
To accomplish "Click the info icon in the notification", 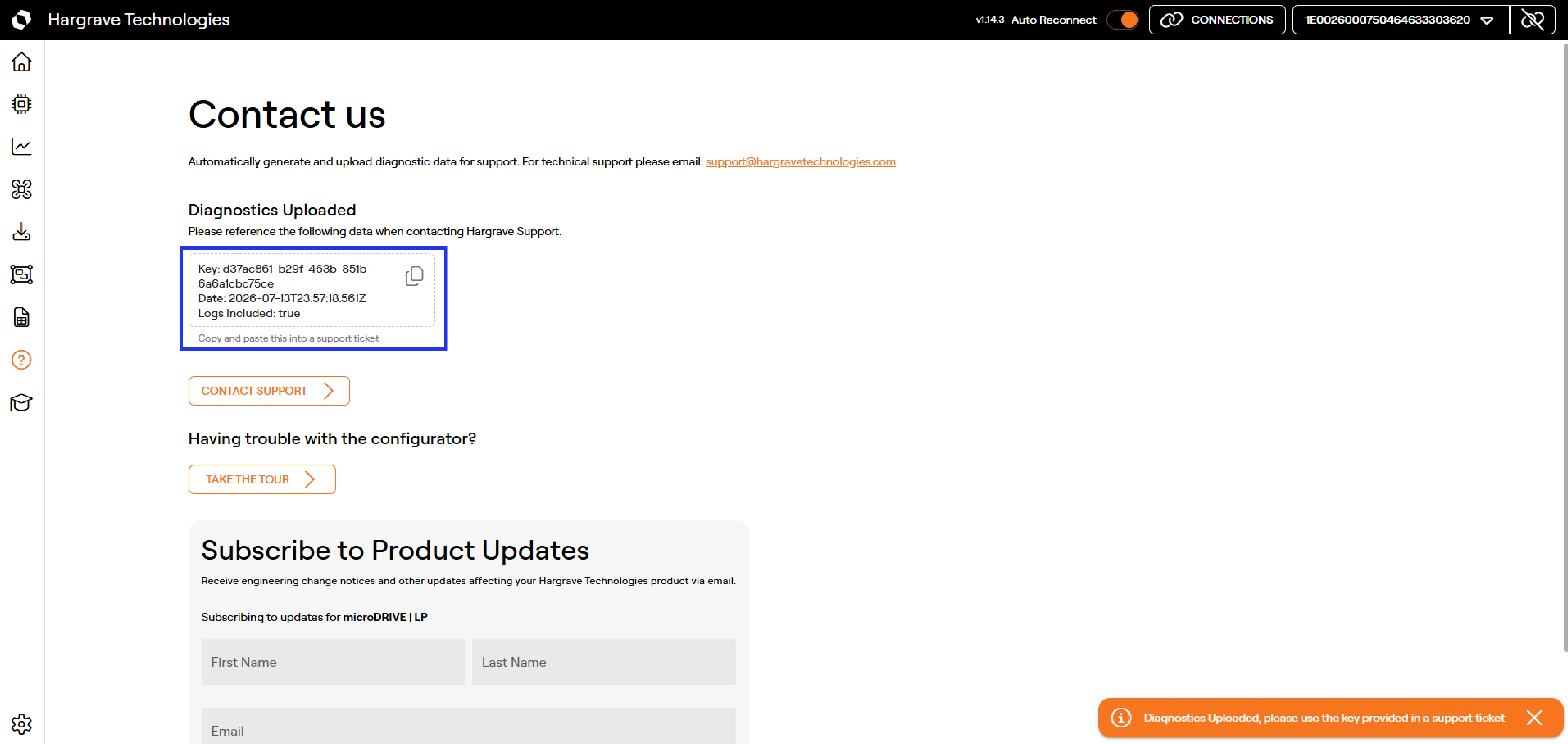I will 1121,718.
